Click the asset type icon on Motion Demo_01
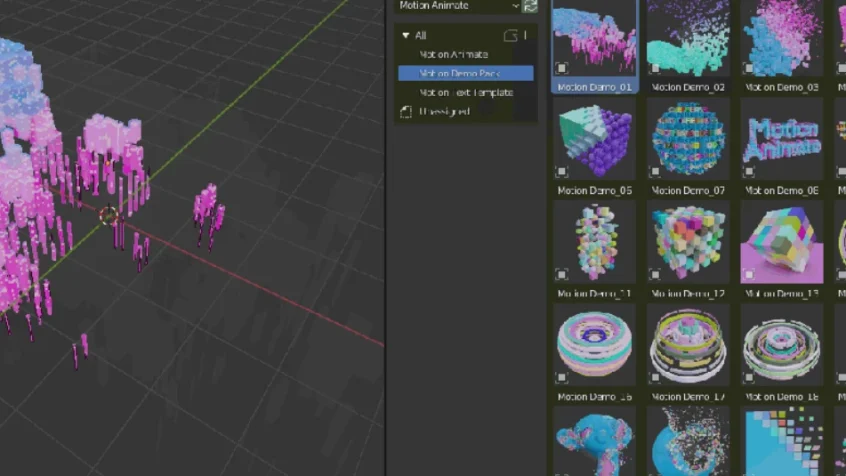Viewport: 846px width, 476px height. coord(561,68)
